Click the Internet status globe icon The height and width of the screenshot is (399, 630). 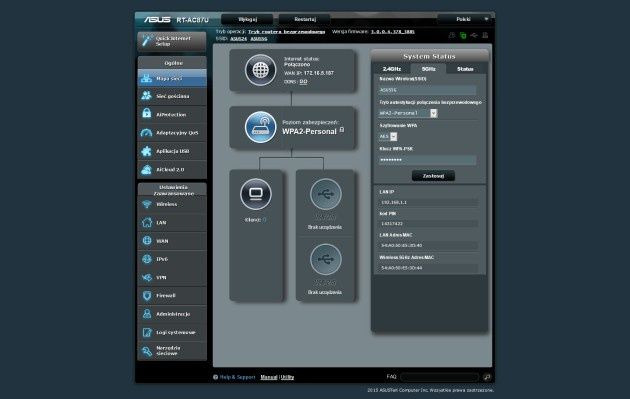coord(260,70)
